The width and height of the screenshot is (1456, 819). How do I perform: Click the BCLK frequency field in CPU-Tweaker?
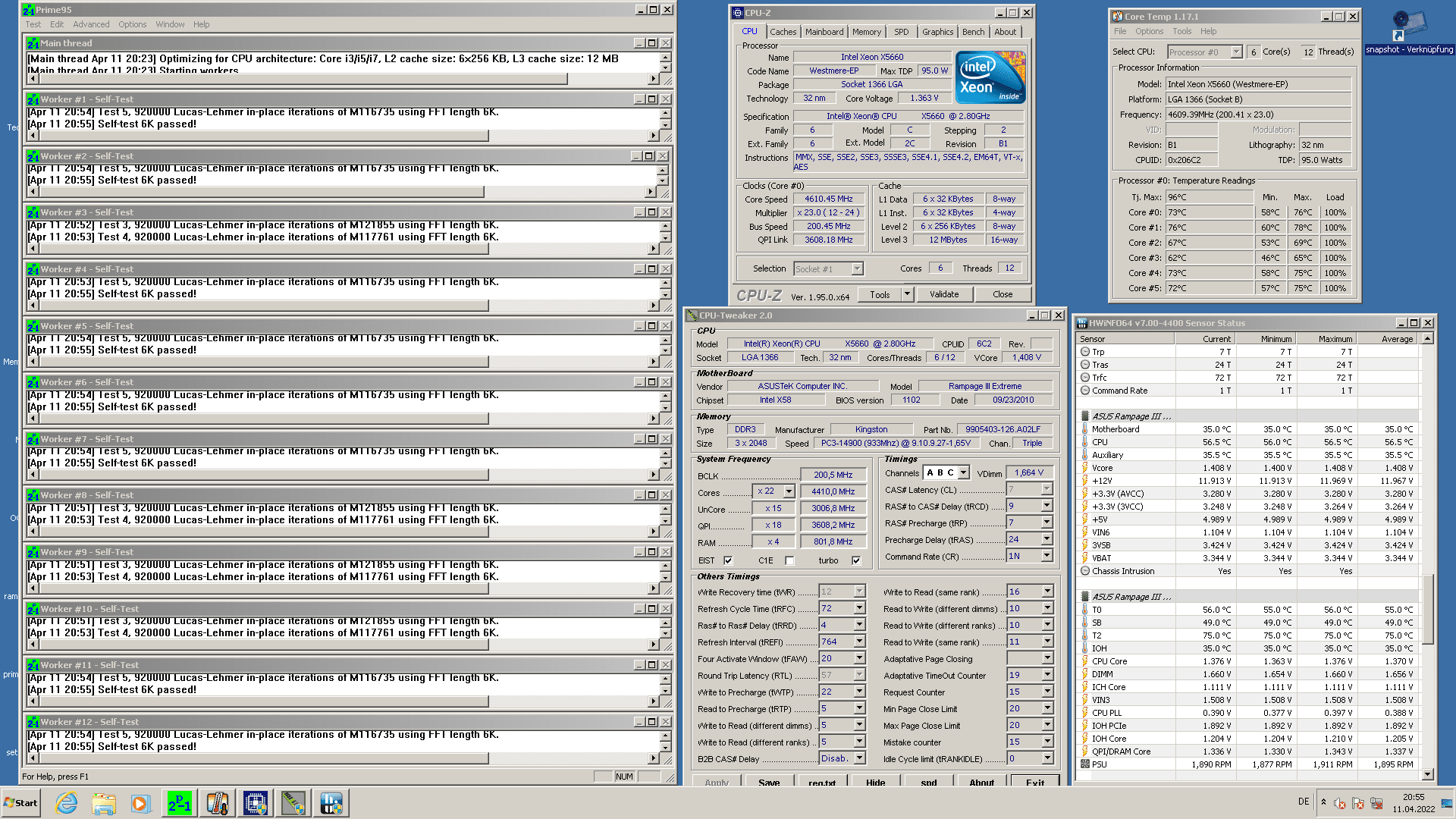833,475
